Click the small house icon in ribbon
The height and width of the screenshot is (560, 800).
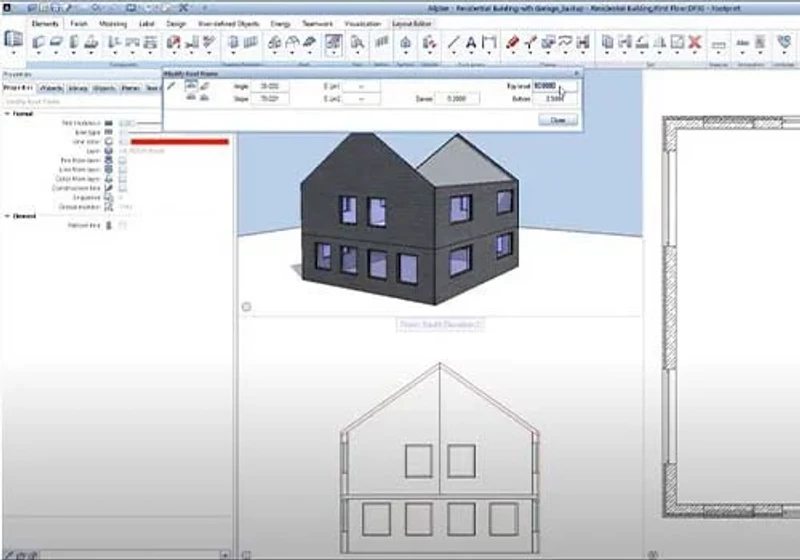pos(406,42)
